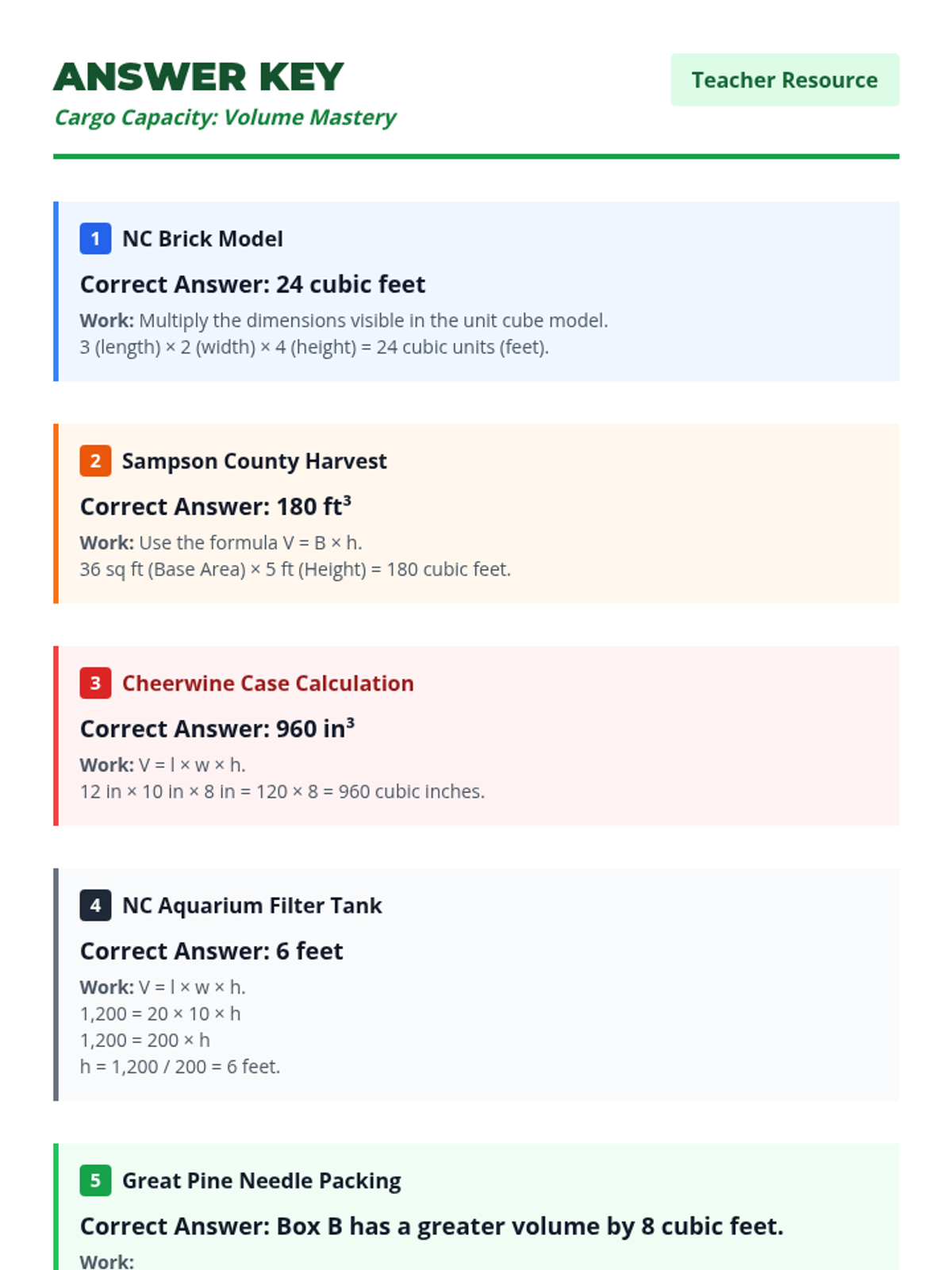The image size is (952, 1270).
Task: Click Correct Answer: 960 in³ text
Action: click(217, 729)
